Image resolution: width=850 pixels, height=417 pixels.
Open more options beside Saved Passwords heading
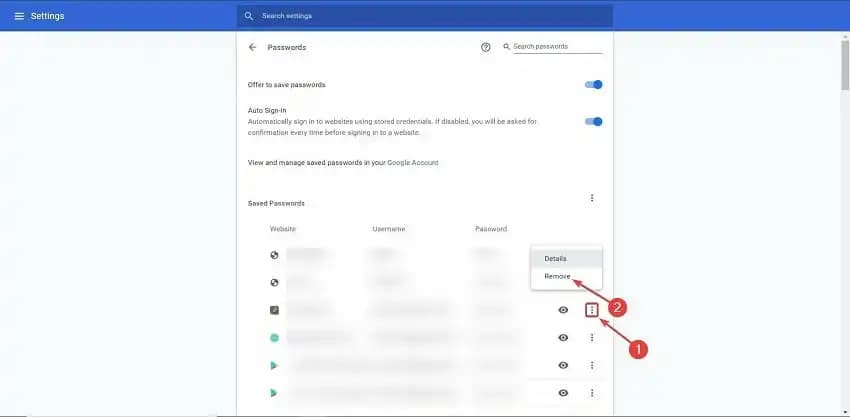592,198
